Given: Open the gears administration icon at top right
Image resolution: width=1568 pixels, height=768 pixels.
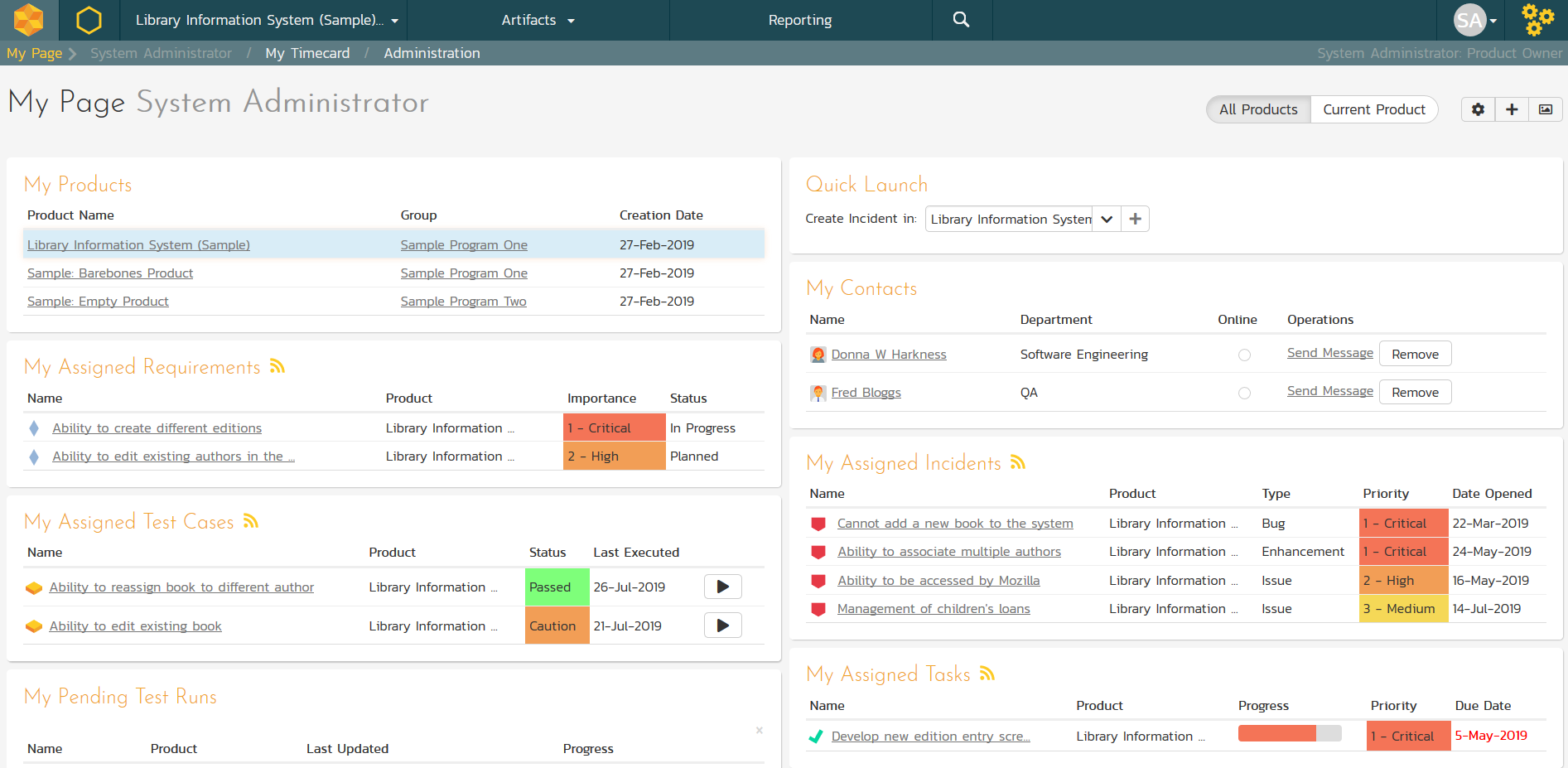Looking at the screenshot, I should (1537, 20).
